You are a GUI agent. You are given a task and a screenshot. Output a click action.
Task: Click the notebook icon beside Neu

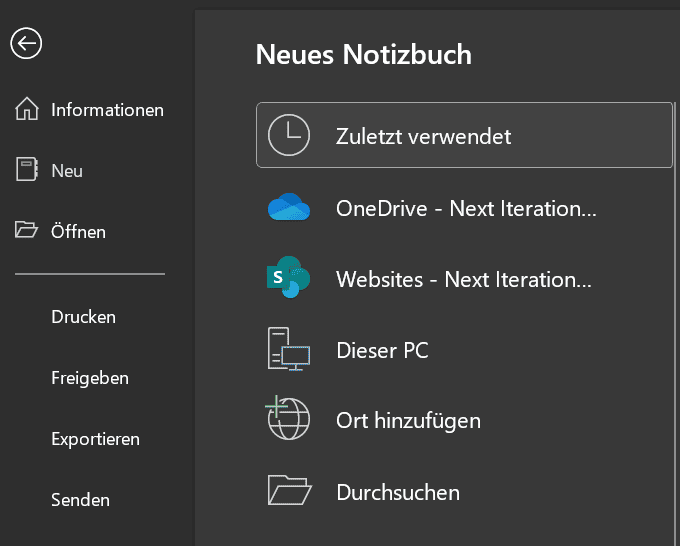tap(27, 169)
